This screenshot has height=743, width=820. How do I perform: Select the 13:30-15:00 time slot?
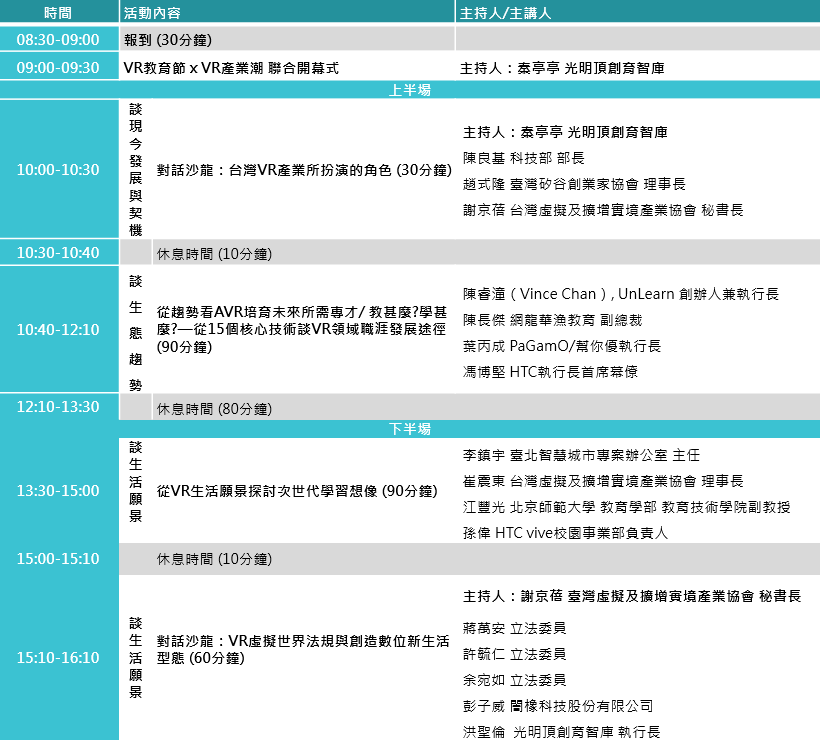coord(58,490)
